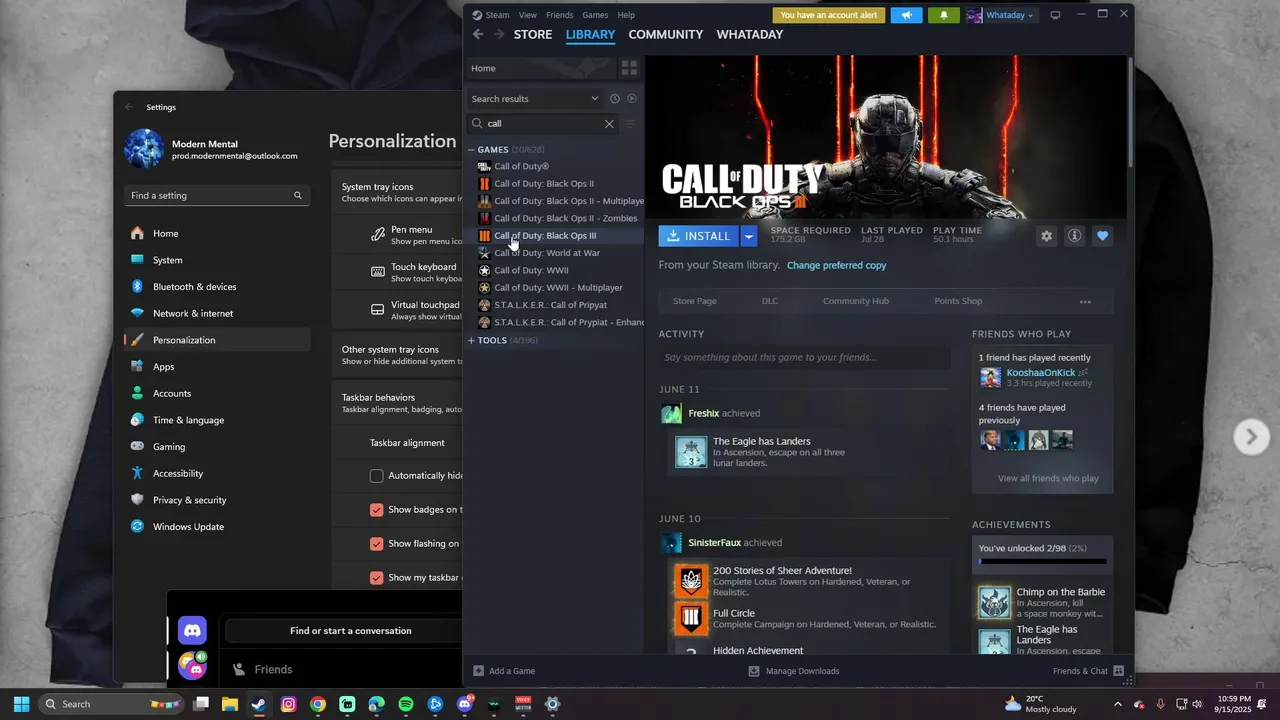The image size is (1280, 720).
Task: Click the Windows Start button
Action: (21, 704)
